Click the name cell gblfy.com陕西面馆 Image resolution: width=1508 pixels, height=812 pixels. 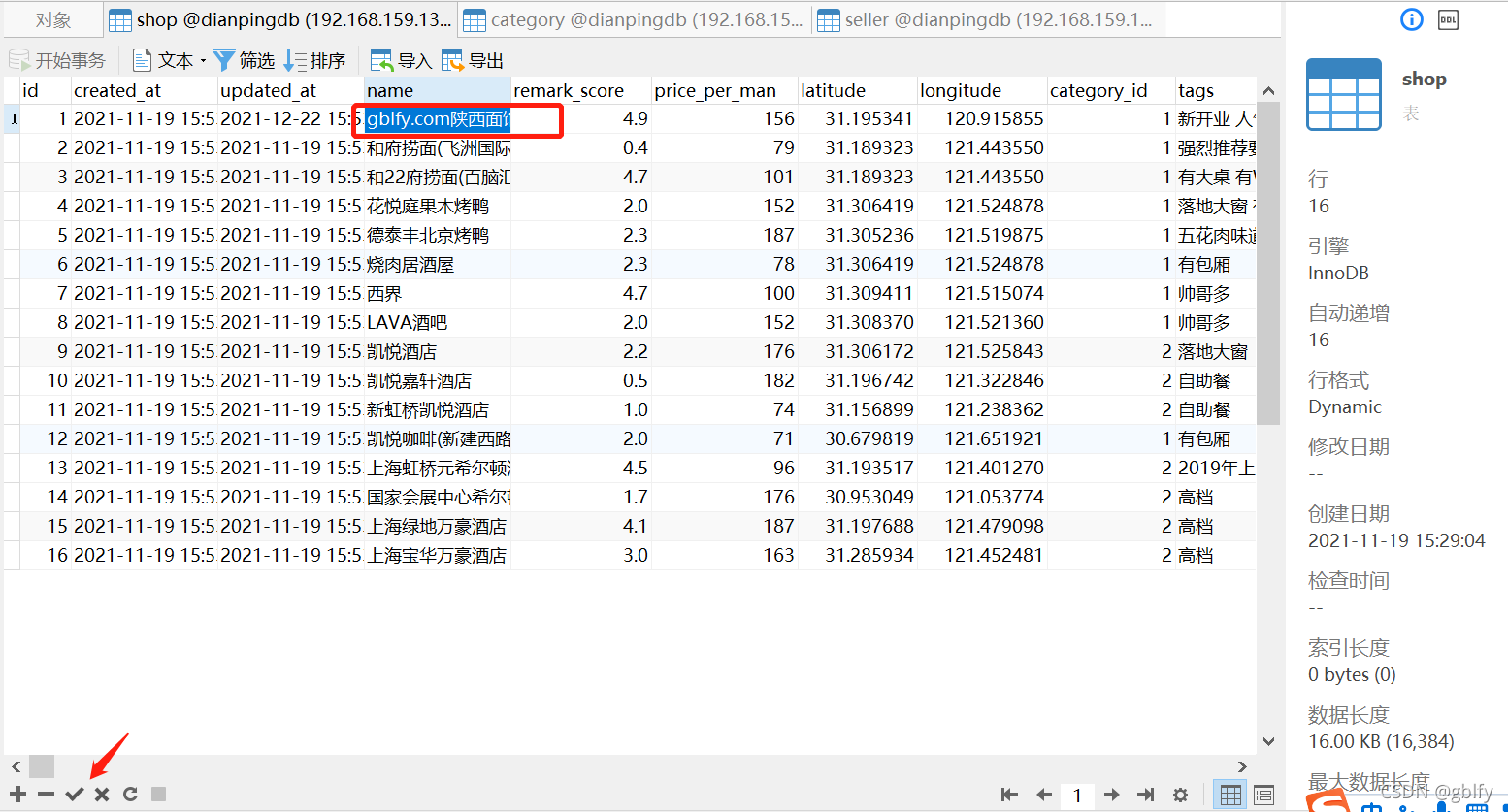438,119
